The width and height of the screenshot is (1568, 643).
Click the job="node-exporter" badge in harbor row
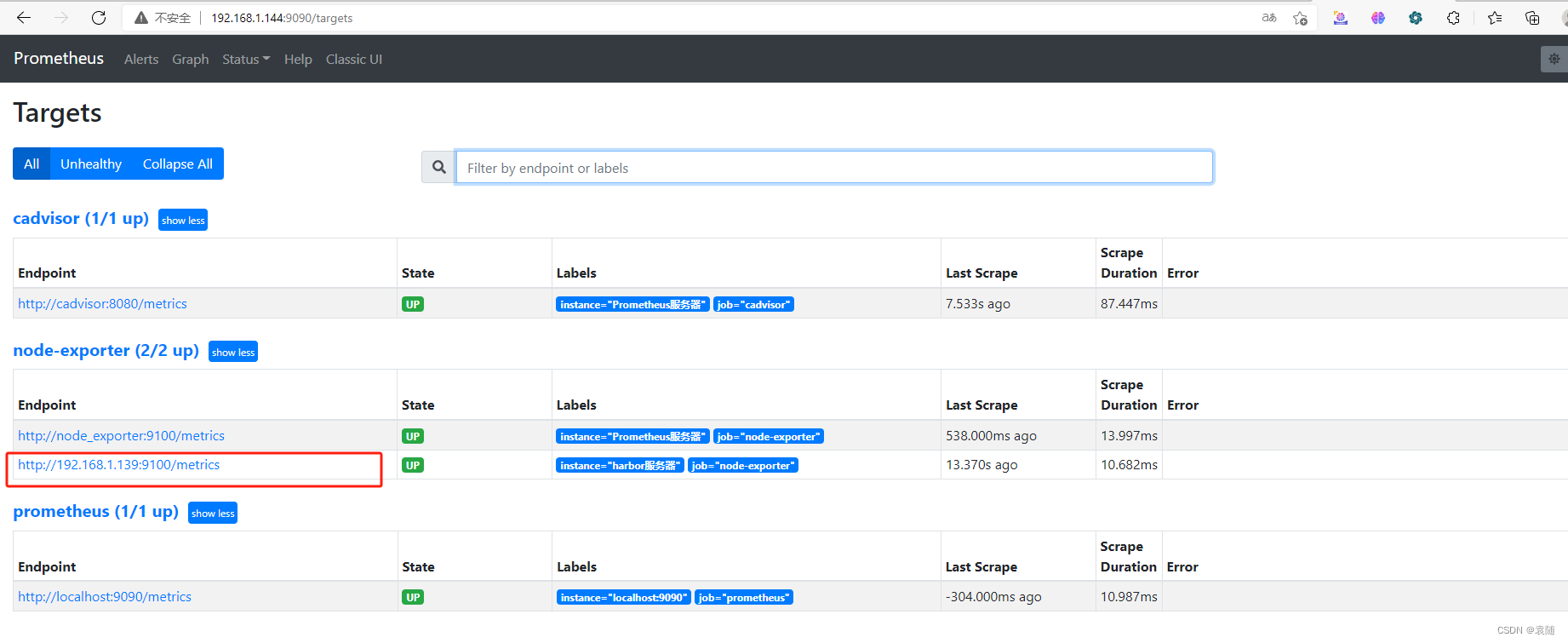743,465
